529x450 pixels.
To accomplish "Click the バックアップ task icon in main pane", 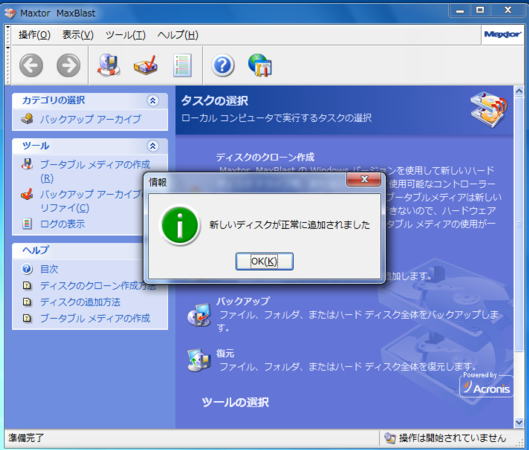I will [199, 314].
